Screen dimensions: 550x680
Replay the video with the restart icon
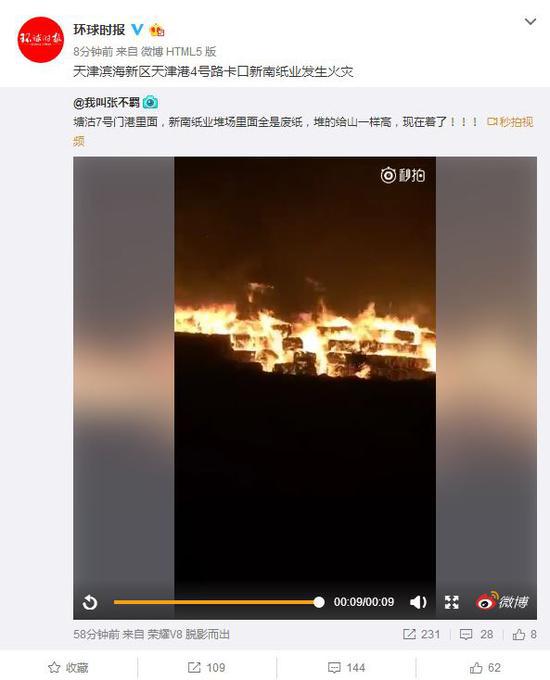[x=90, y=602]
